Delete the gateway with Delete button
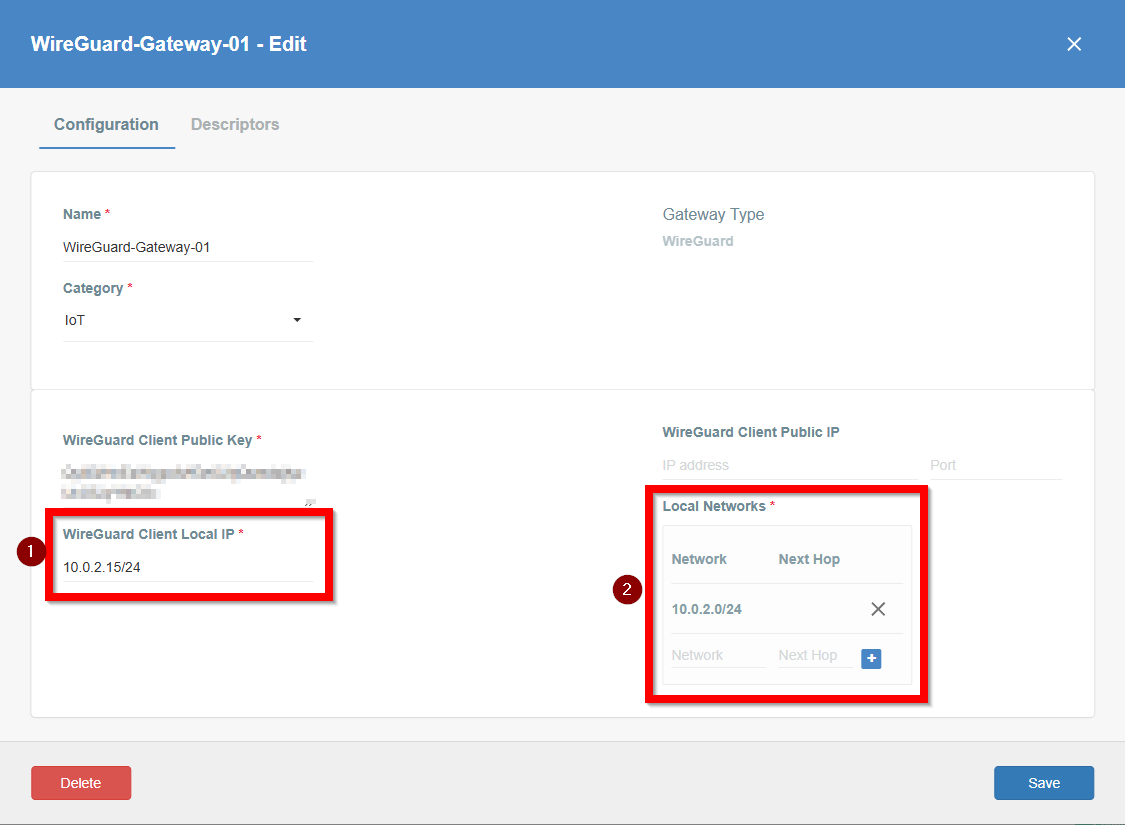 (81, 783)
